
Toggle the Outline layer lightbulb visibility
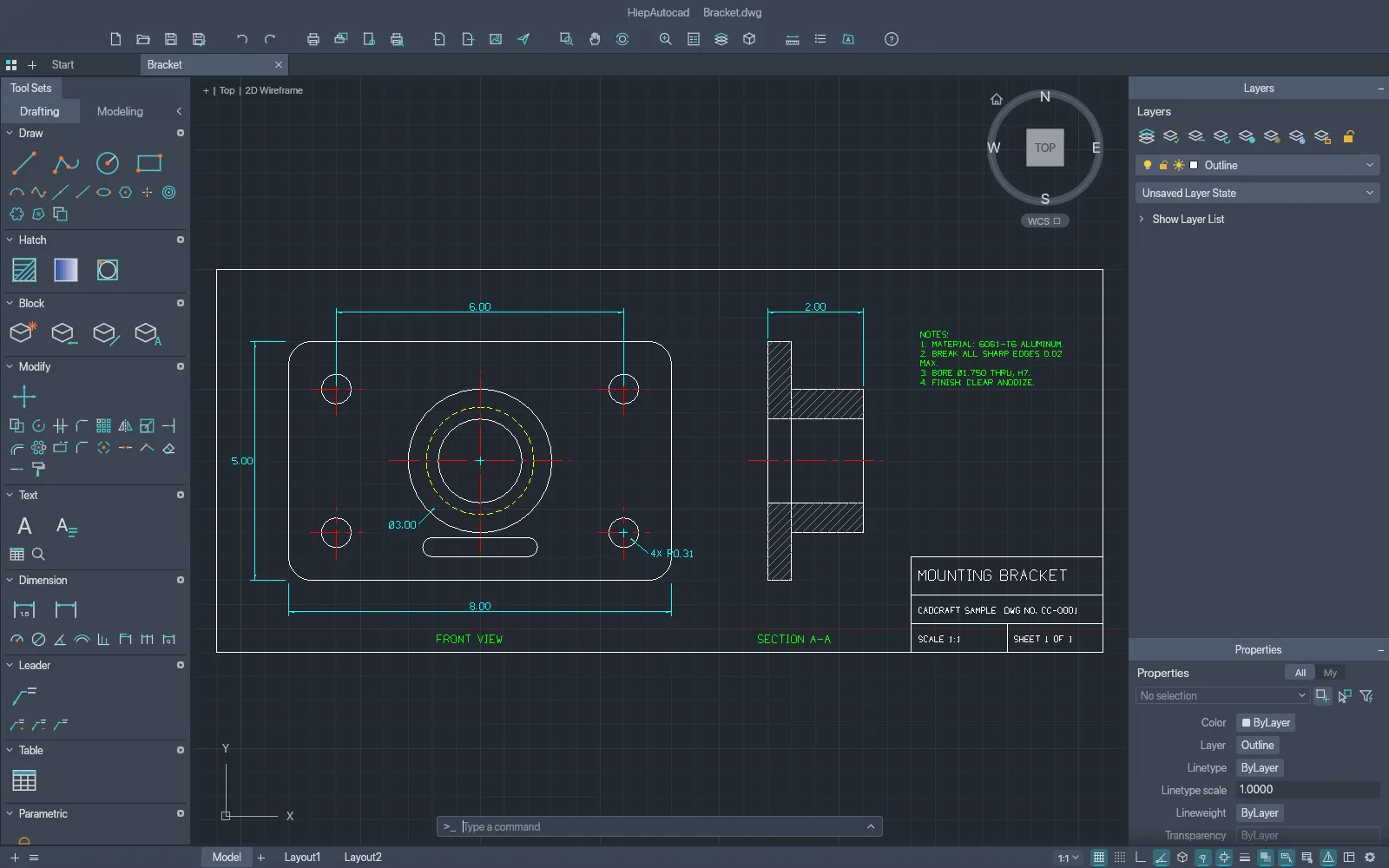coord(1148,165)
